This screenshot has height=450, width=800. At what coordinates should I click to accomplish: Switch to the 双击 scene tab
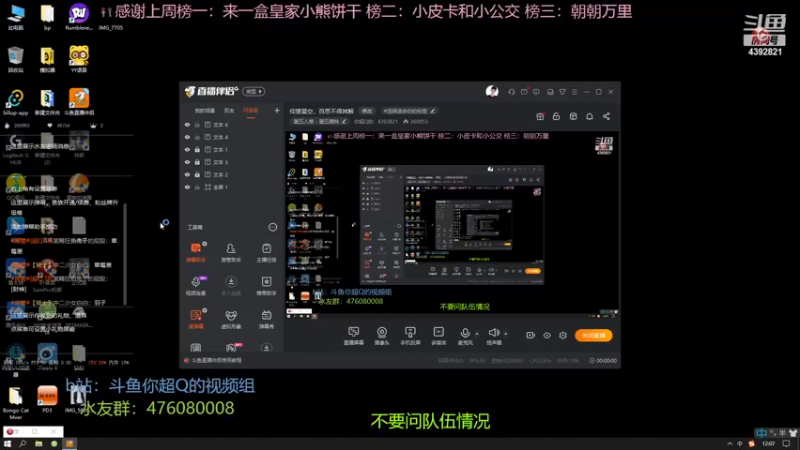[x=229, y=110]
